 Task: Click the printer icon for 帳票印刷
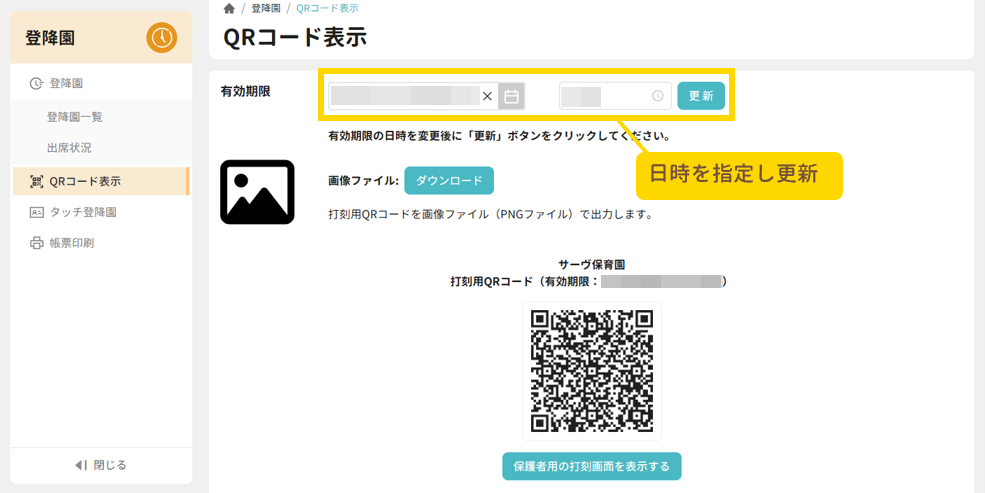point(37,243)
